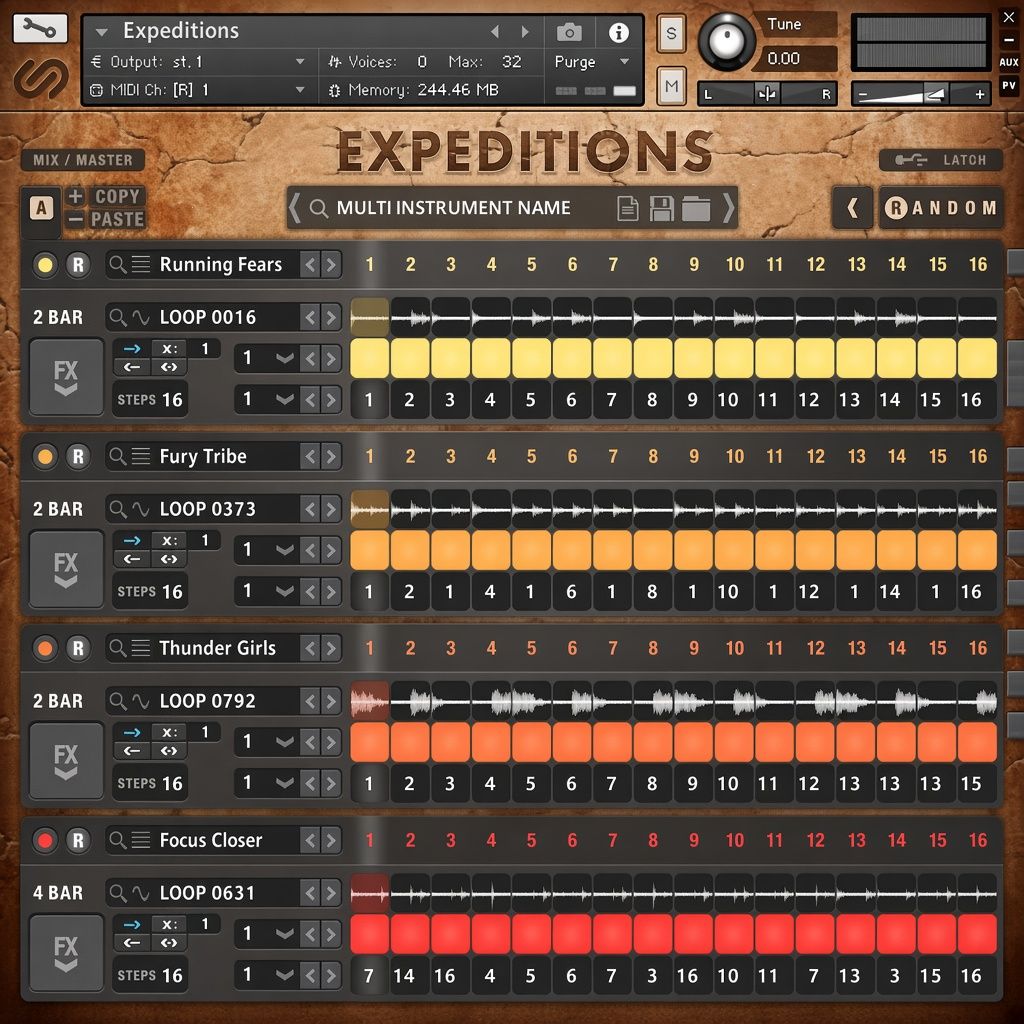The width and height of the screenshot is (1024, 1024).
Task: Save multi instrument with floppy disk icon
Action: (661, 208)
